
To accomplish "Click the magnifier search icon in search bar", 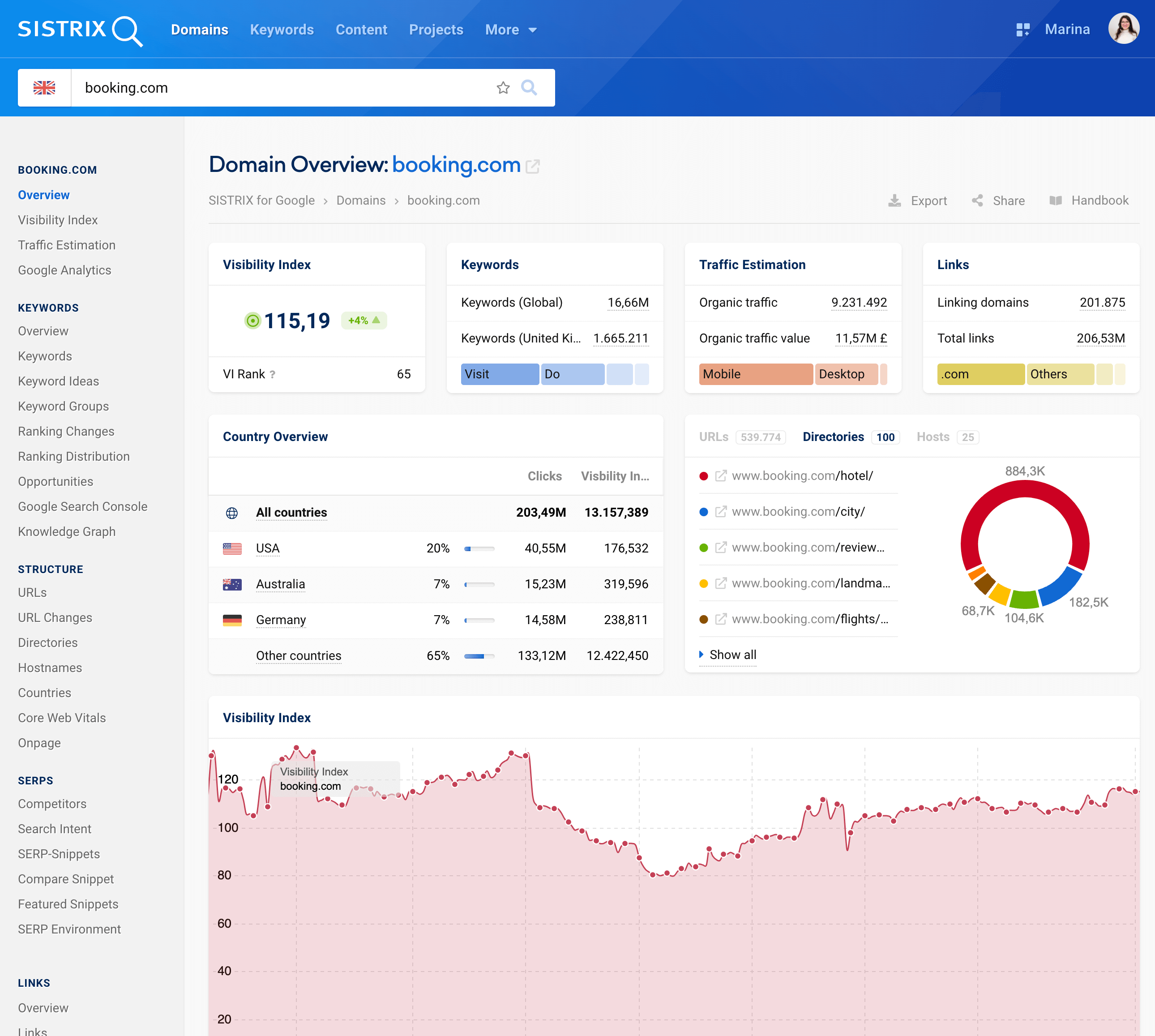I will pyautogui.click(x=529, y=88).
